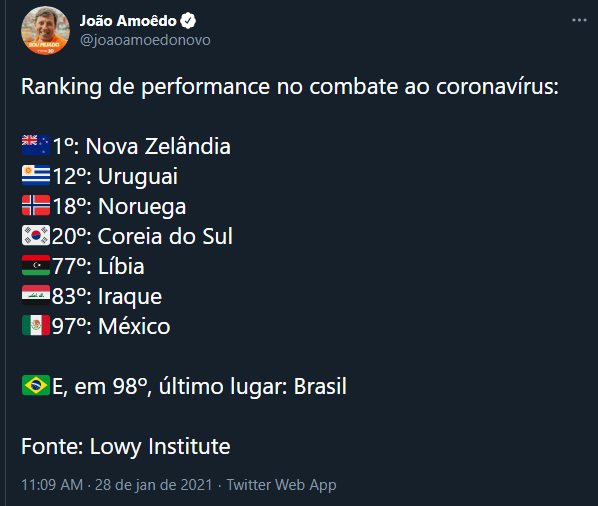
Task: Click the Brazil flag emoji
Action: pos(36,385)
